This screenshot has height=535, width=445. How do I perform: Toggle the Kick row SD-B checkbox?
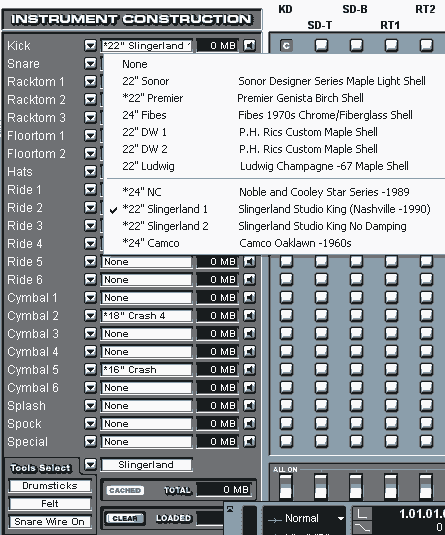coord(357,45)
